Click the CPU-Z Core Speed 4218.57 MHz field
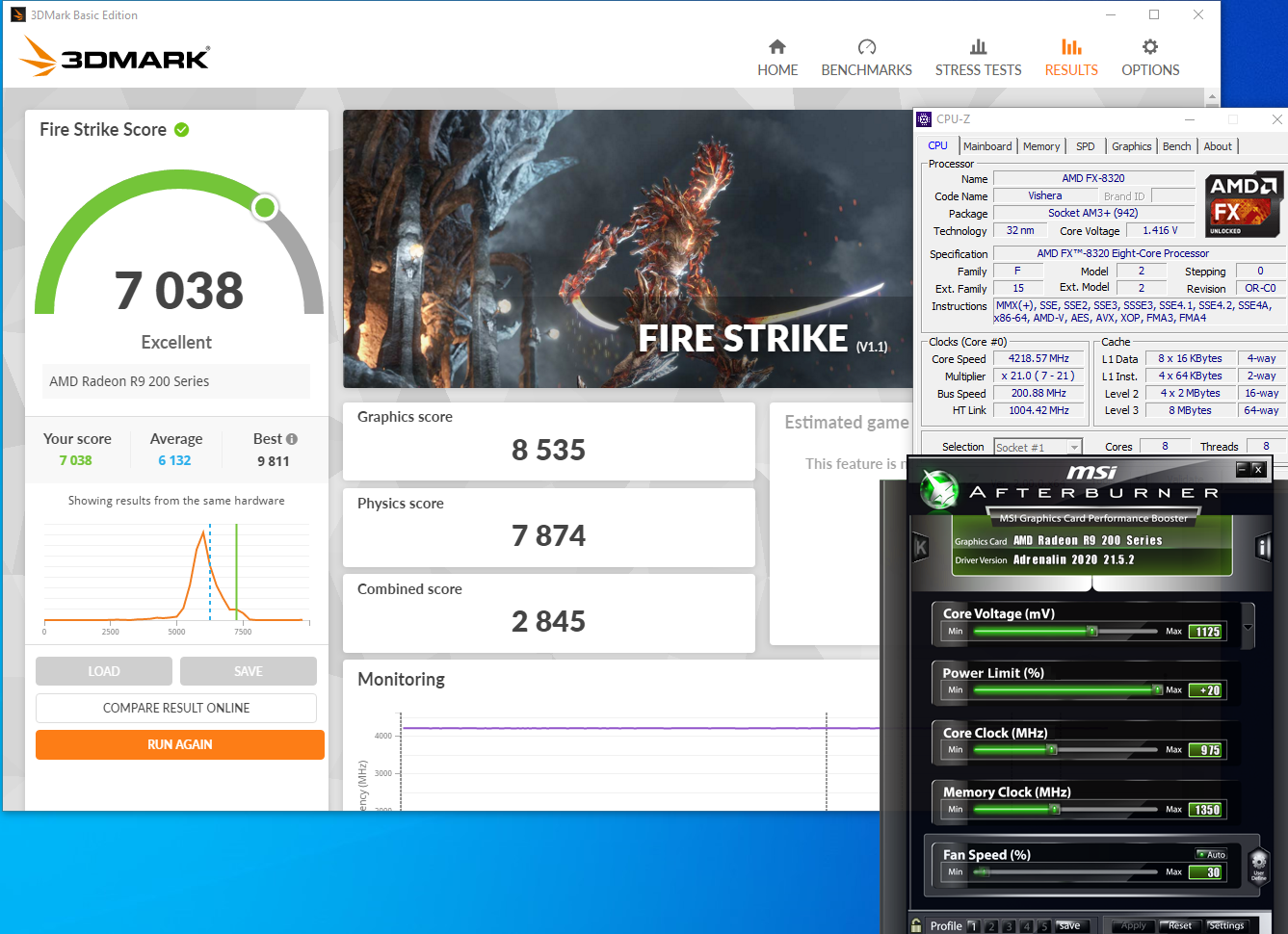 [1038, 358]
